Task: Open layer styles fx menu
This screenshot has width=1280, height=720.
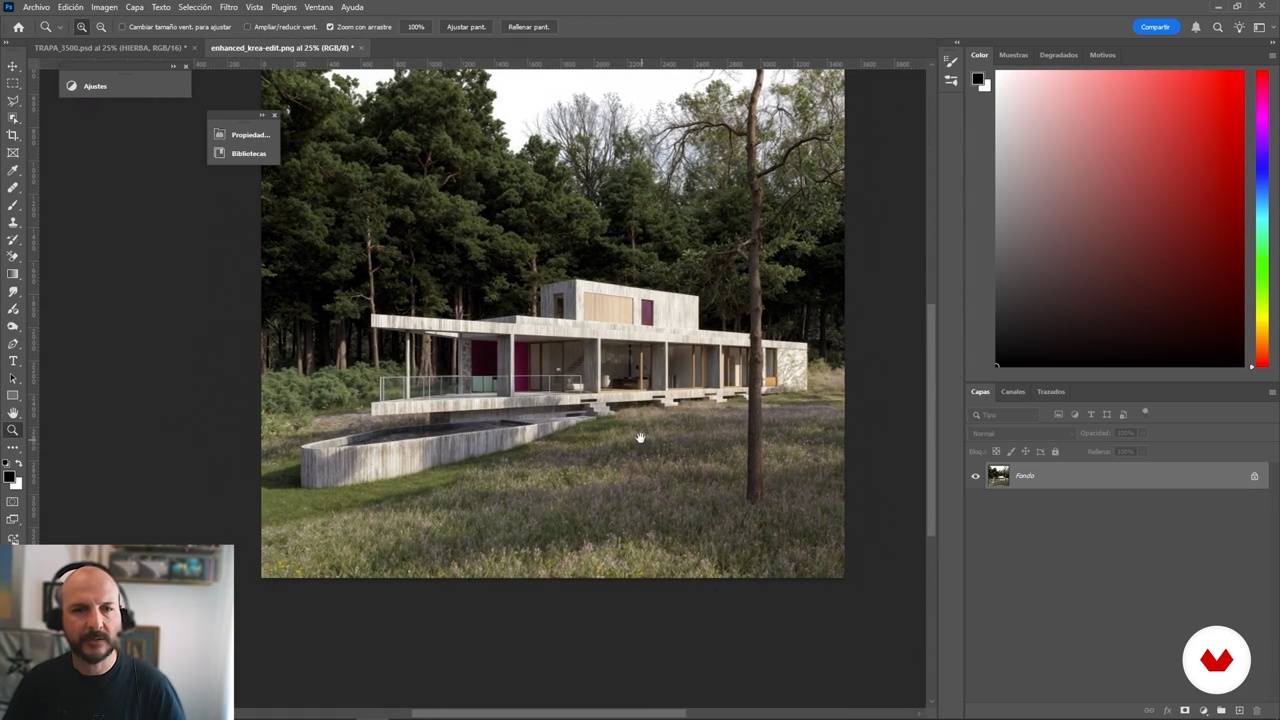Action: (1167, 710)
